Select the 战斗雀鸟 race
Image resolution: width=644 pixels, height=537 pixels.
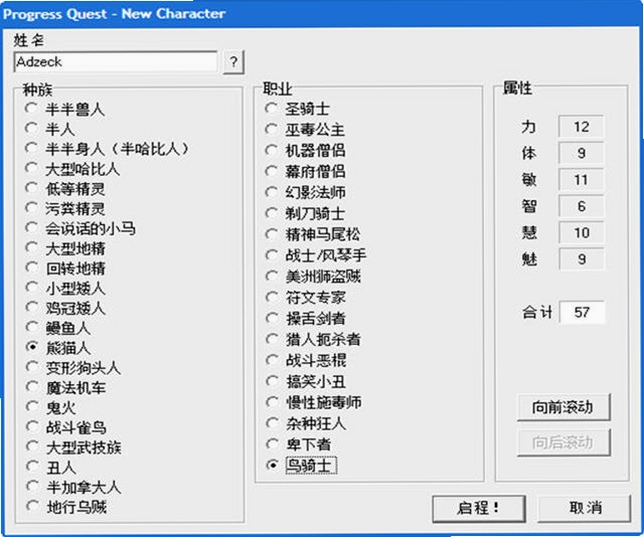[65, 427]
